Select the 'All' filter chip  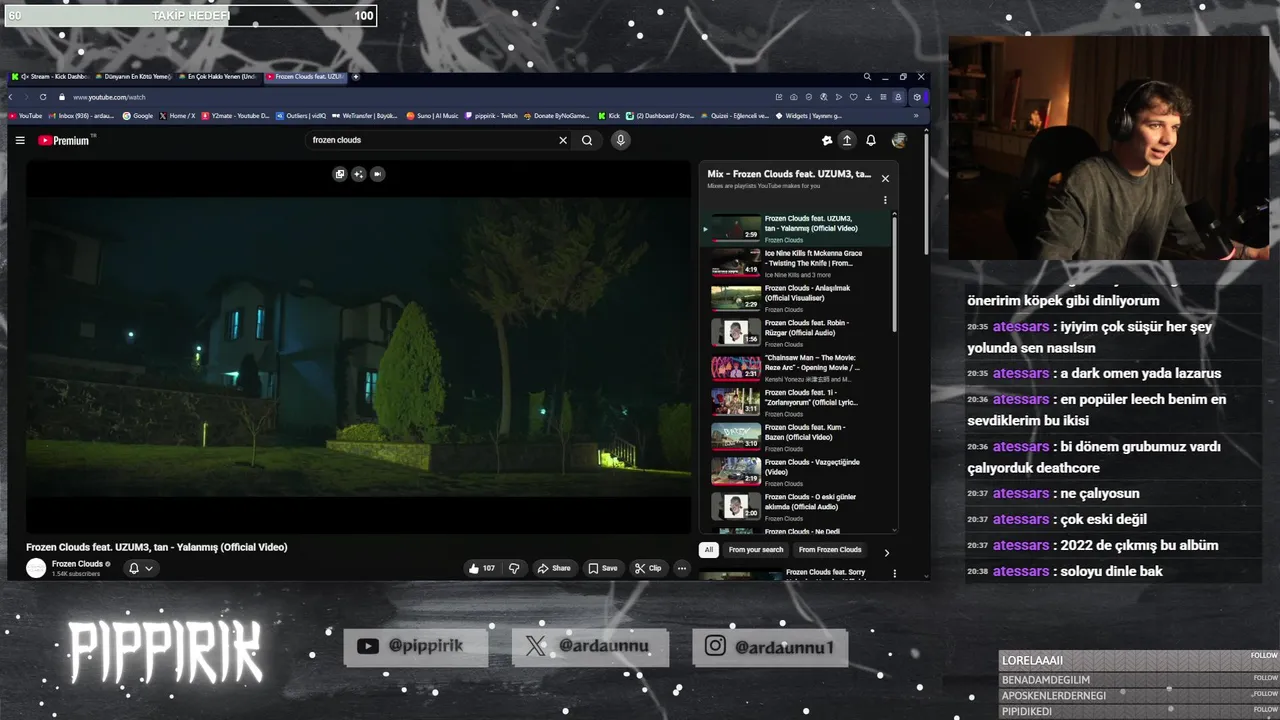[x=709, y=549]
